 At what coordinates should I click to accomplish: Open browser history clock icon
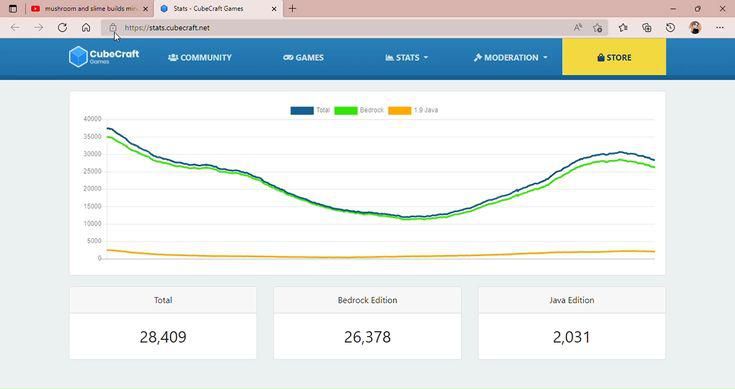[670, 28]
